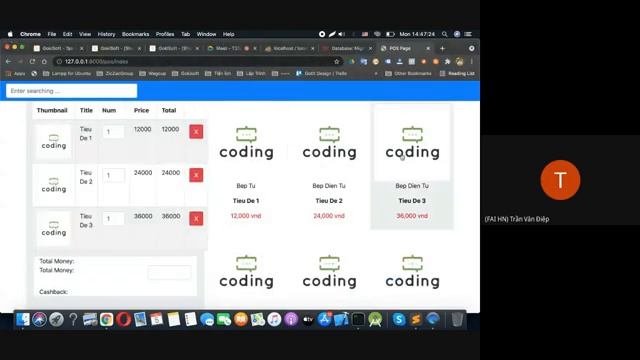Remove the Tieu De 3 cart row
The image size is (640, 360).
[196, 218]
